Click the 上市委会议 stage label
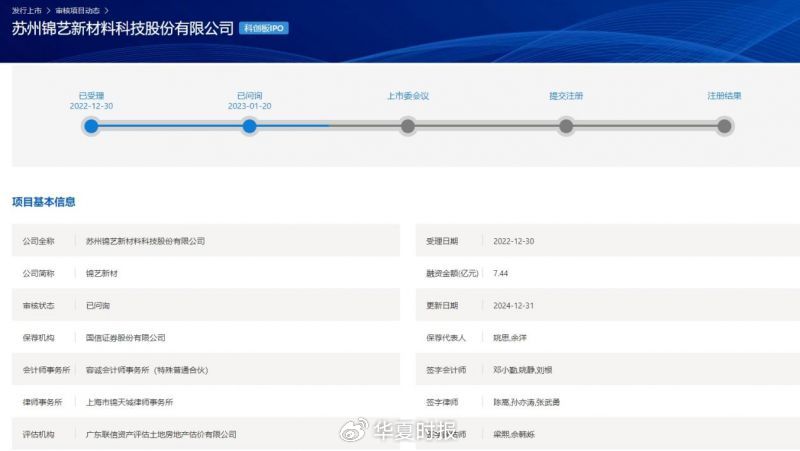Viewport: 800px width, 451px height. click(x=408, y=95)
